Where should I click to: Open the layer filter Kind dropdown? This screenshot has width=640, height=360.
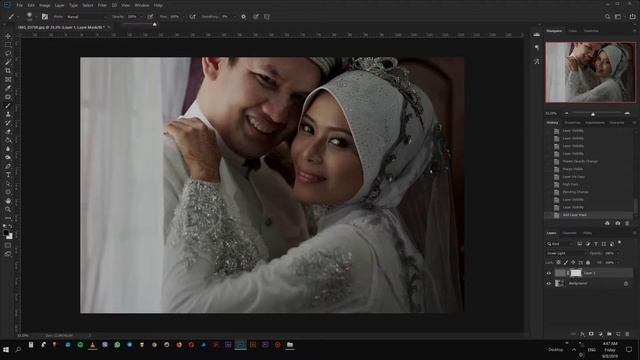pos(560,244)
